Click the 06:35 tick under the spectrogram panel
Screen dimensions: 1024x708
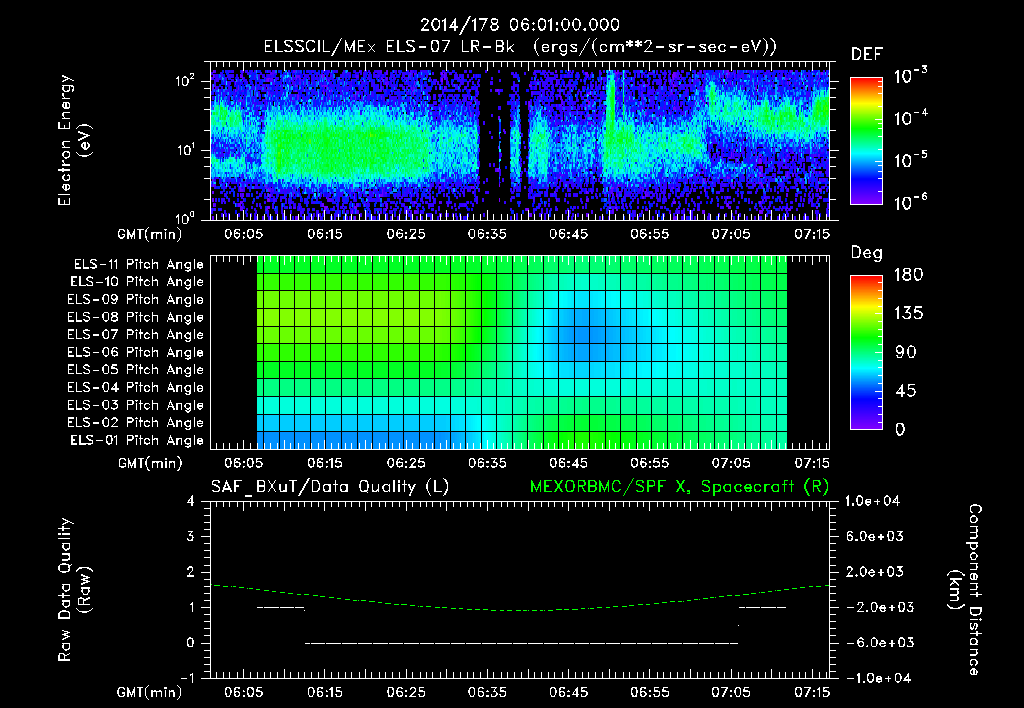tap(487, 234)
